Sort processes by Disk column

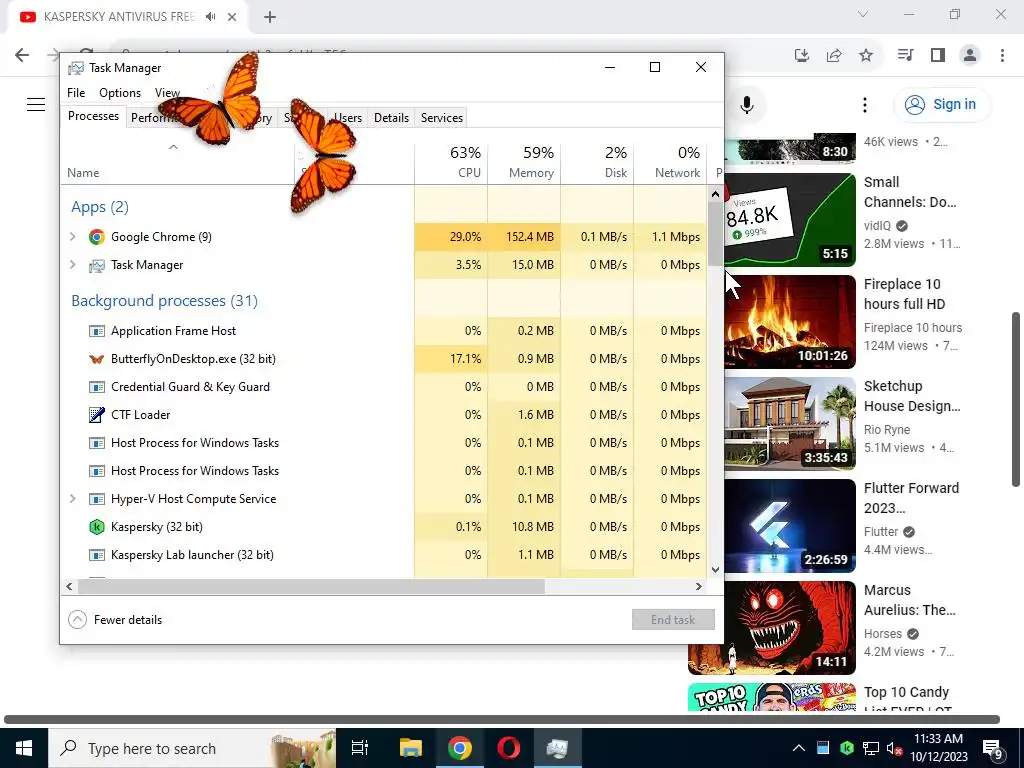[x=598, y=163]
